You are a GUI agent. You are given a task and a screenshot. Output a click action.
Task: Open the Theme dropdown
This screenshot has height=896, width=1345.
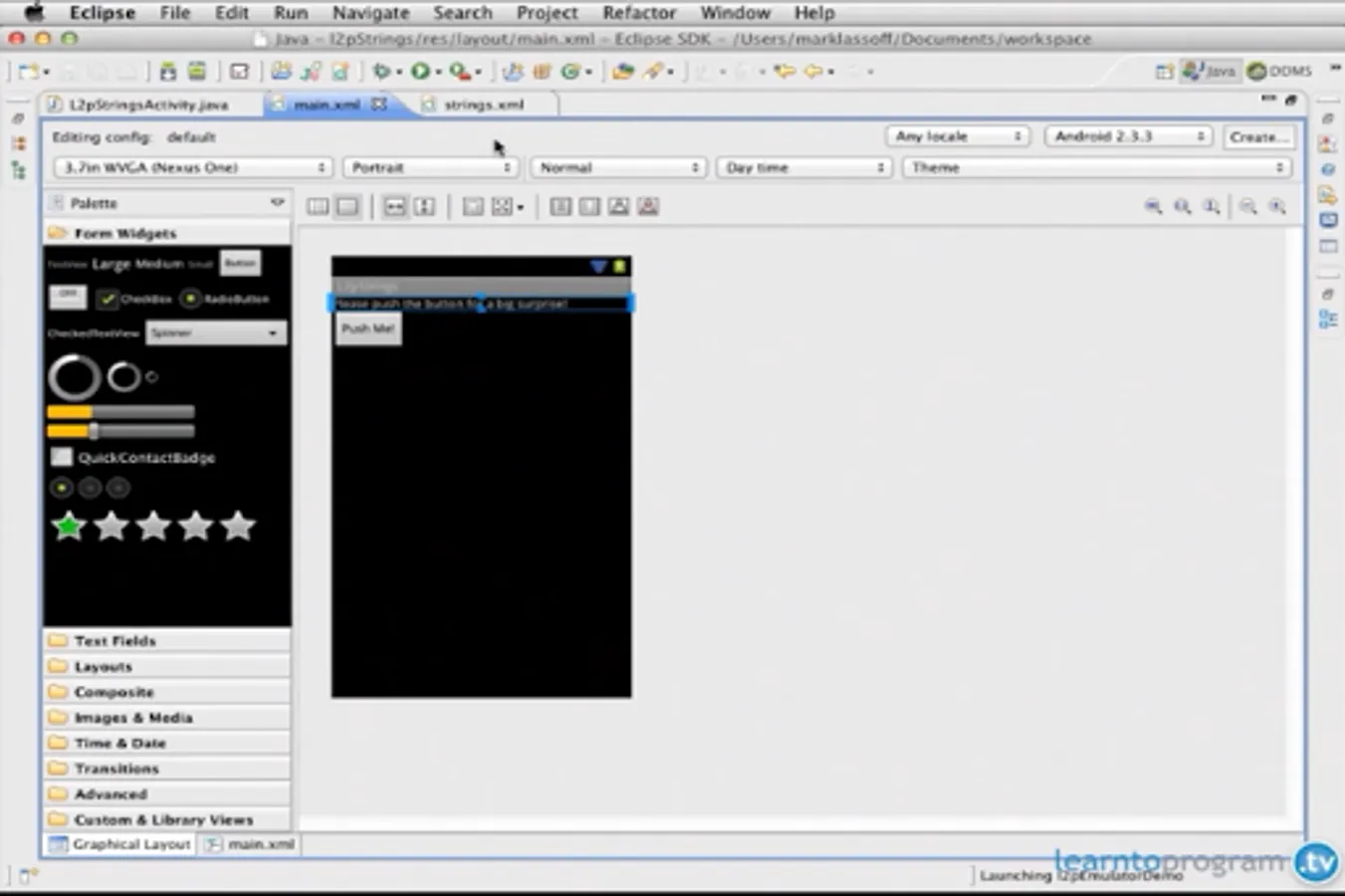click(1096, 167)
